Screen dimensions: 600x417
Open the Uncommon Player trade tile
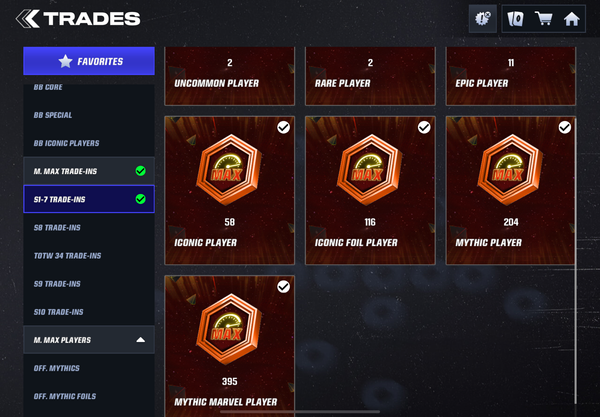[230, 76]
